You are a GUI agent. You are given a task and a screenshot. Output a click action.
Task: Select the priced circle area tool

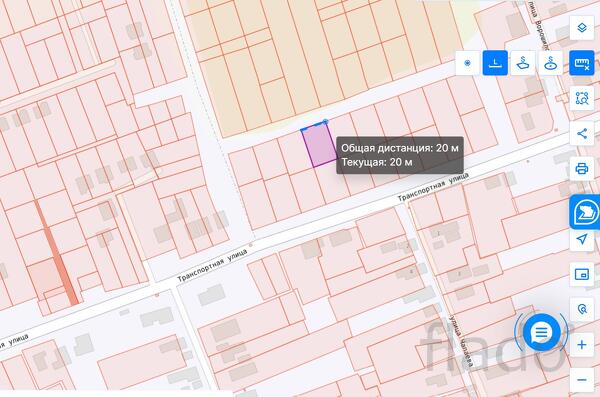coord(550,63)
